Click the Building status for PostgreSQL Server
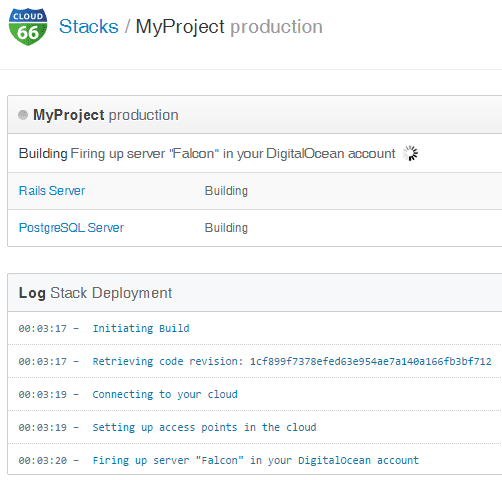 [226, 228]
